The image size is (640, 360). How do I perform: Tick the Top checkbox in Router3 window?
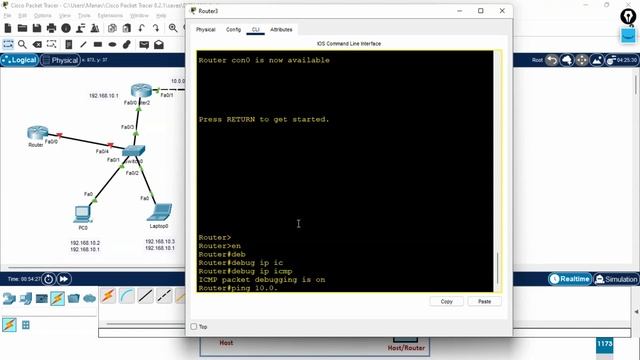(x=194, y=327)
